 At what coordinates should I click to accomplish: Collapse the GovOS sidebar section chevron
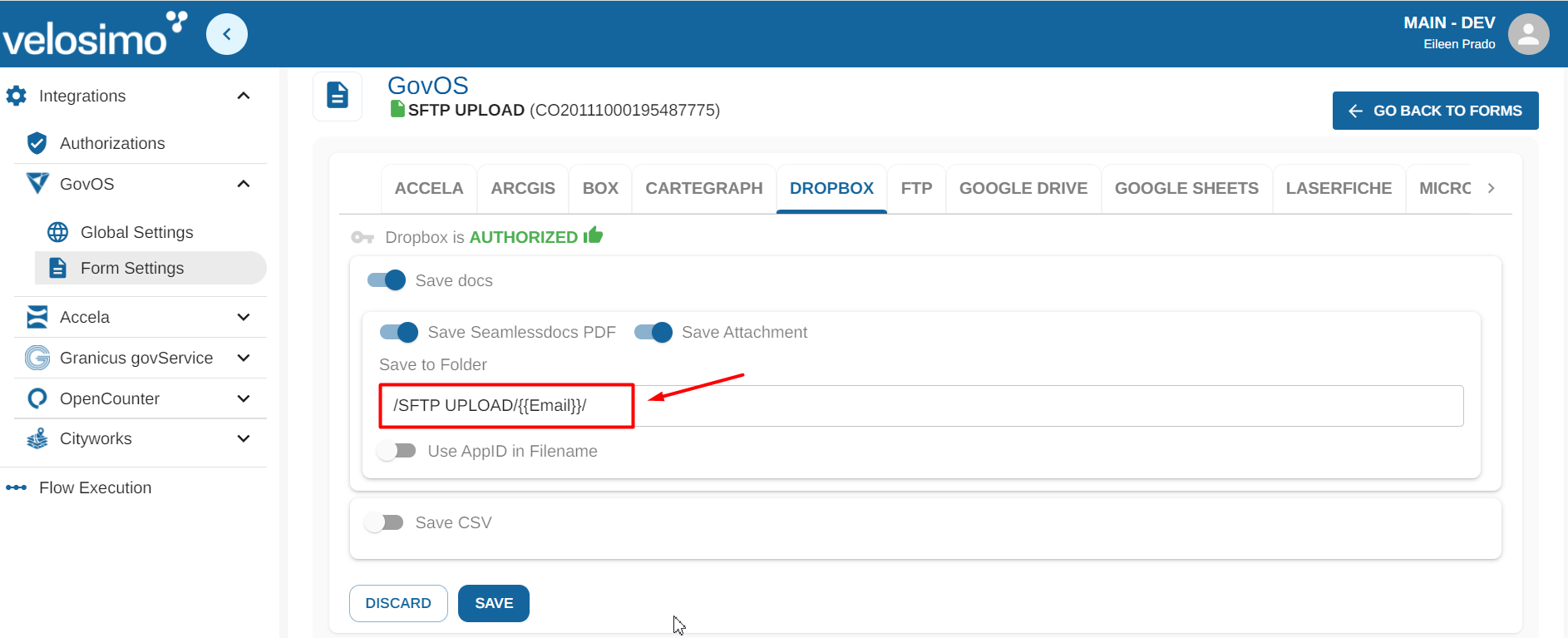(244, 184)
